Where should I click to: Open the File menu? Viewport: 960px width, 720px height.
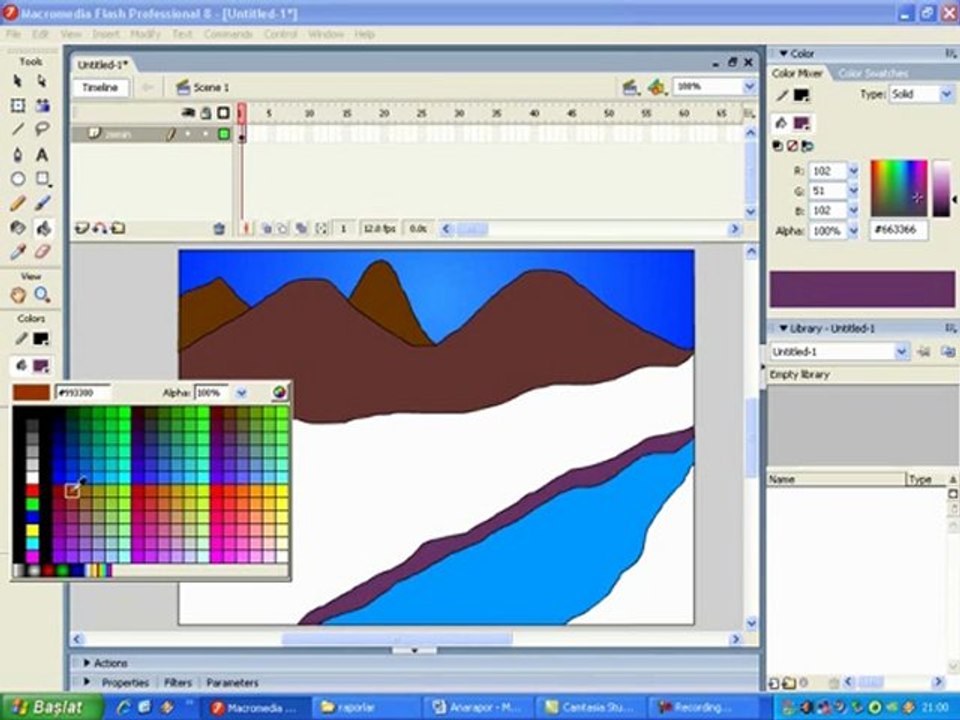click(x=13, y=34)
